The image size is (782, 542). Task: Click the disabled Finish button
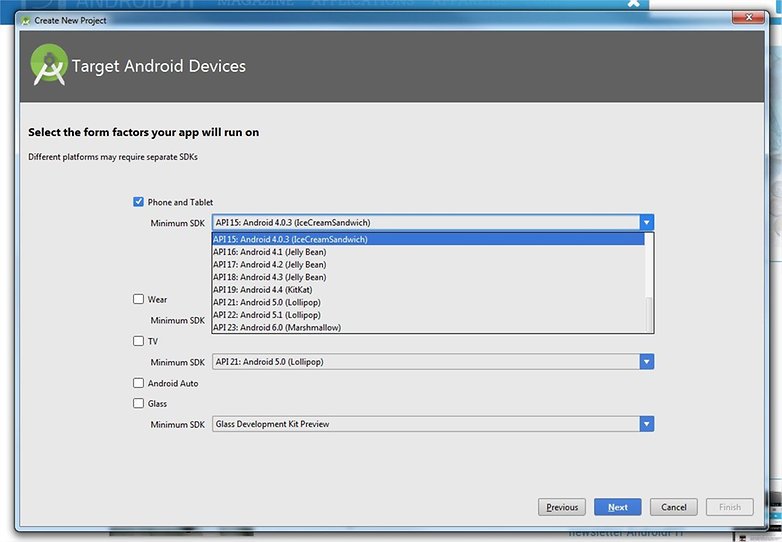click(x=729, y=507)
